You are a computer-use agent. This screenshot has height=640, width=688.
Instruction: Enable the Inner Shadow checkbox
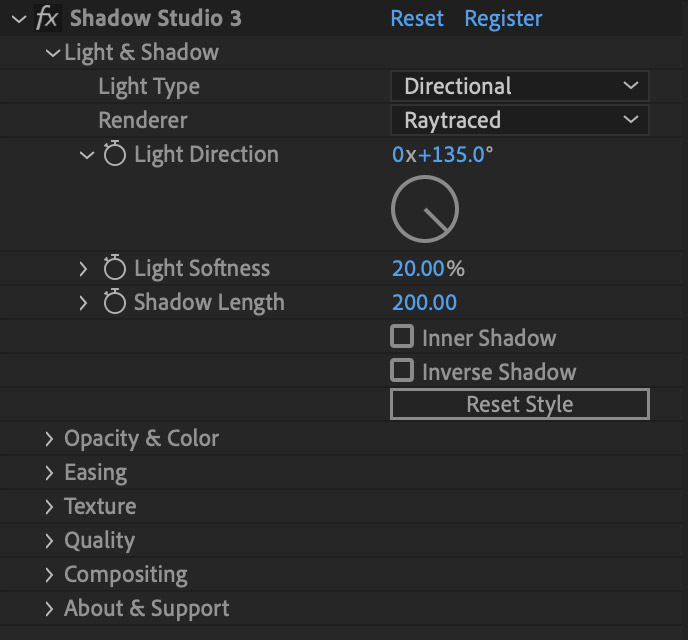(x=402, y=337)
